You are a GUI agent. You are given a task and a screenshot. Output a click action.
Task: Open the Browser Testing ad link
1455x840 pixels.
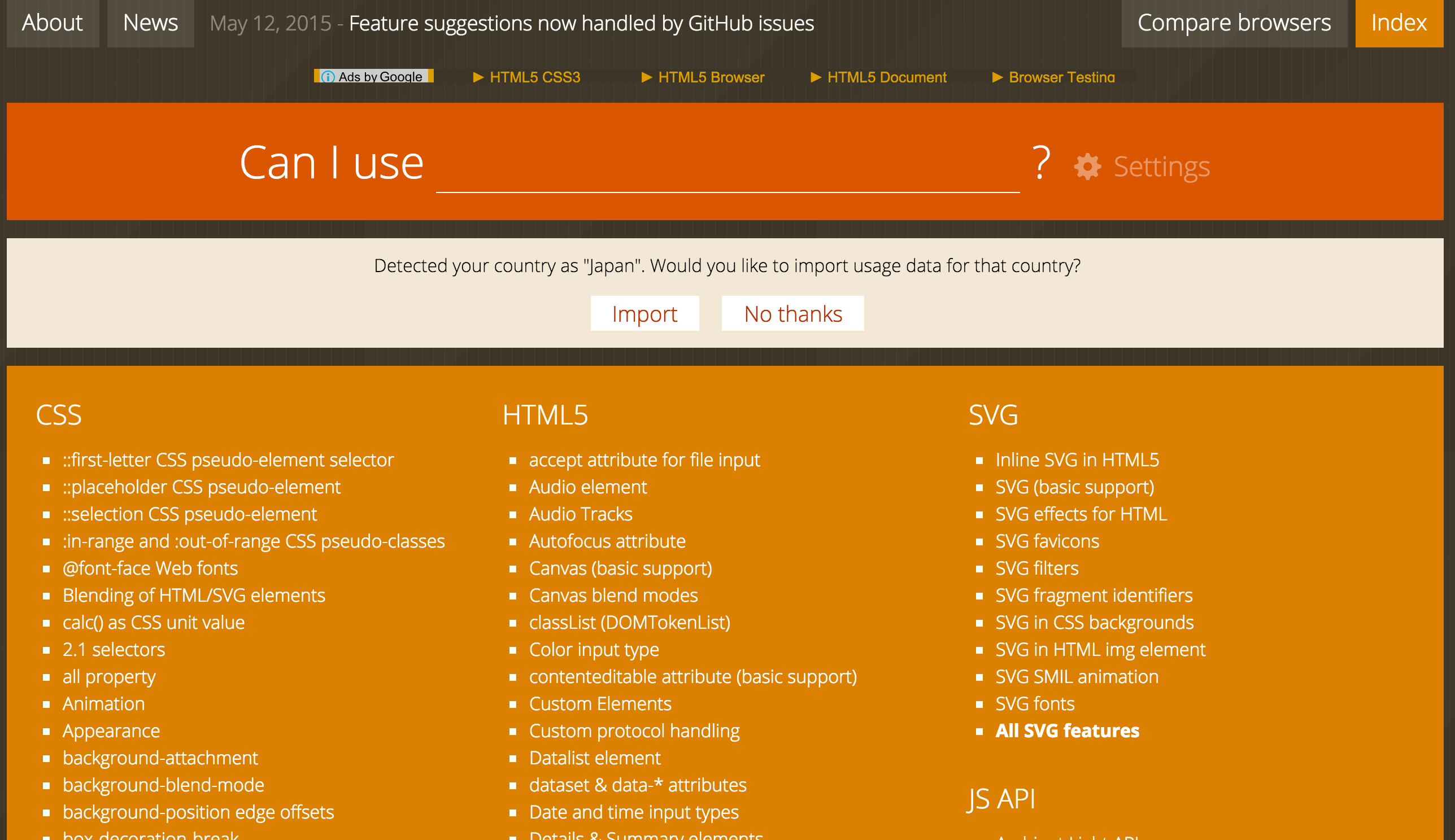point(1061,77)
